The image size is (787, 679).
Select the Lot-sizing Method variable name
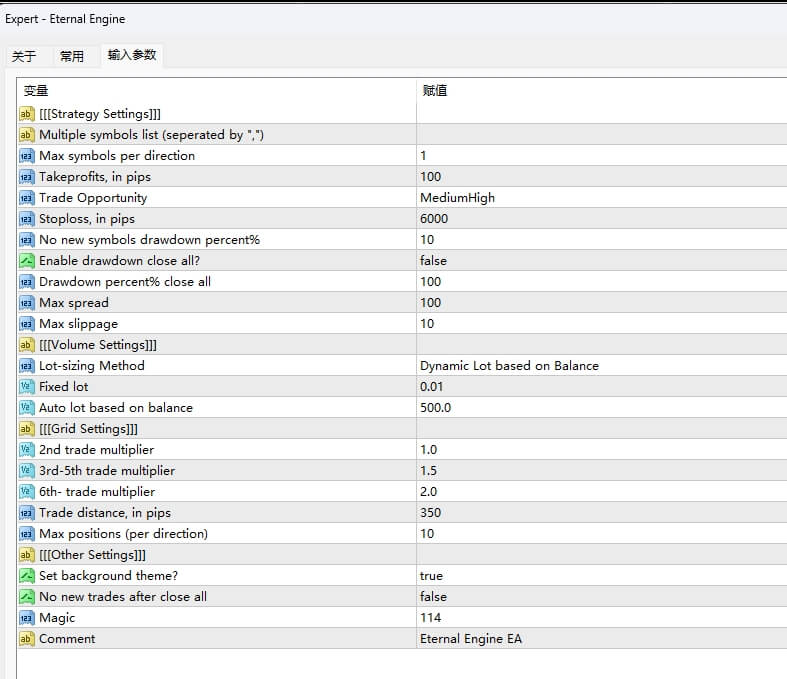click(92, 366)
